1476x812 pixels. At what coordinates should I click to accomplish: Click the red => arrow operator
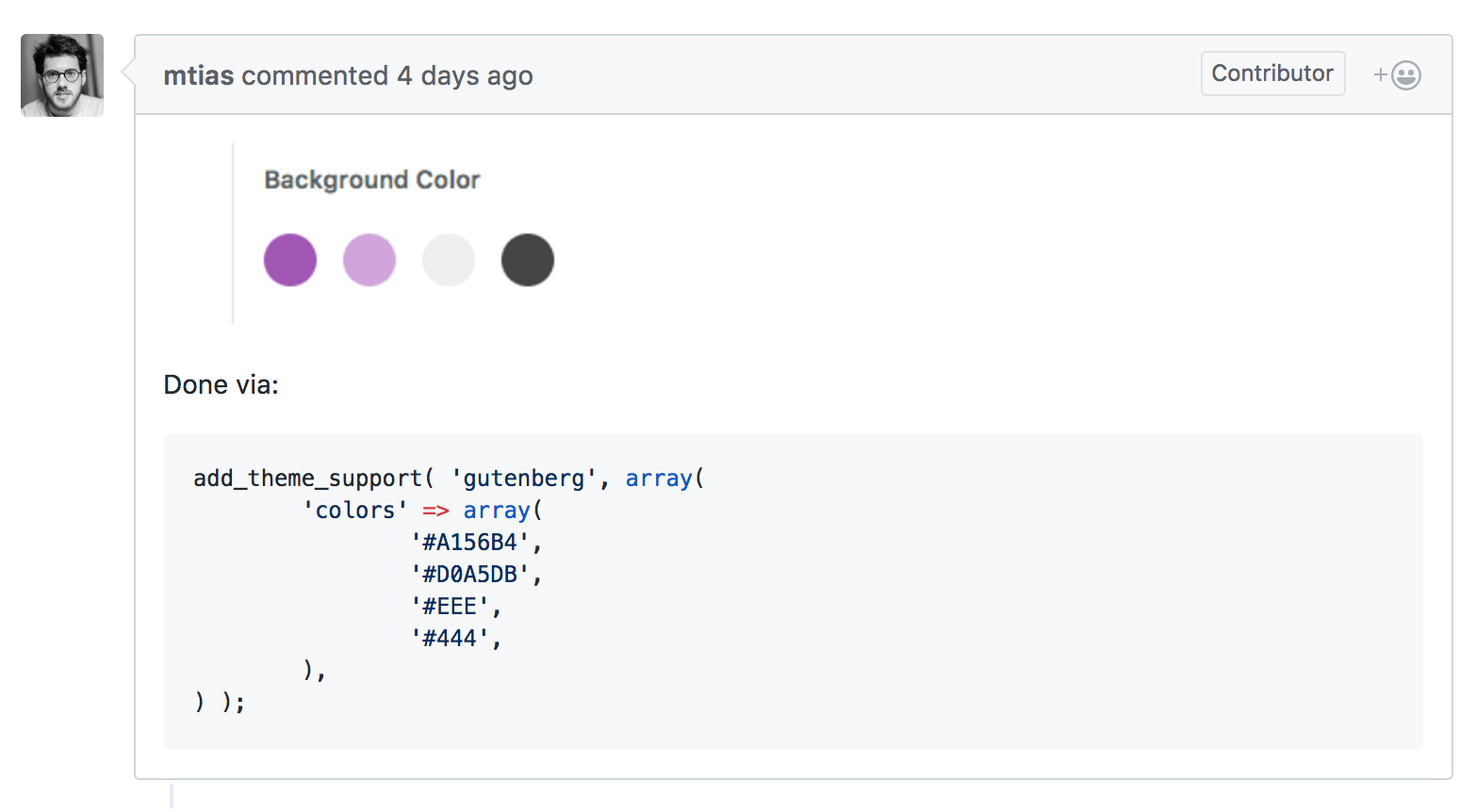[x=435, y=511]
